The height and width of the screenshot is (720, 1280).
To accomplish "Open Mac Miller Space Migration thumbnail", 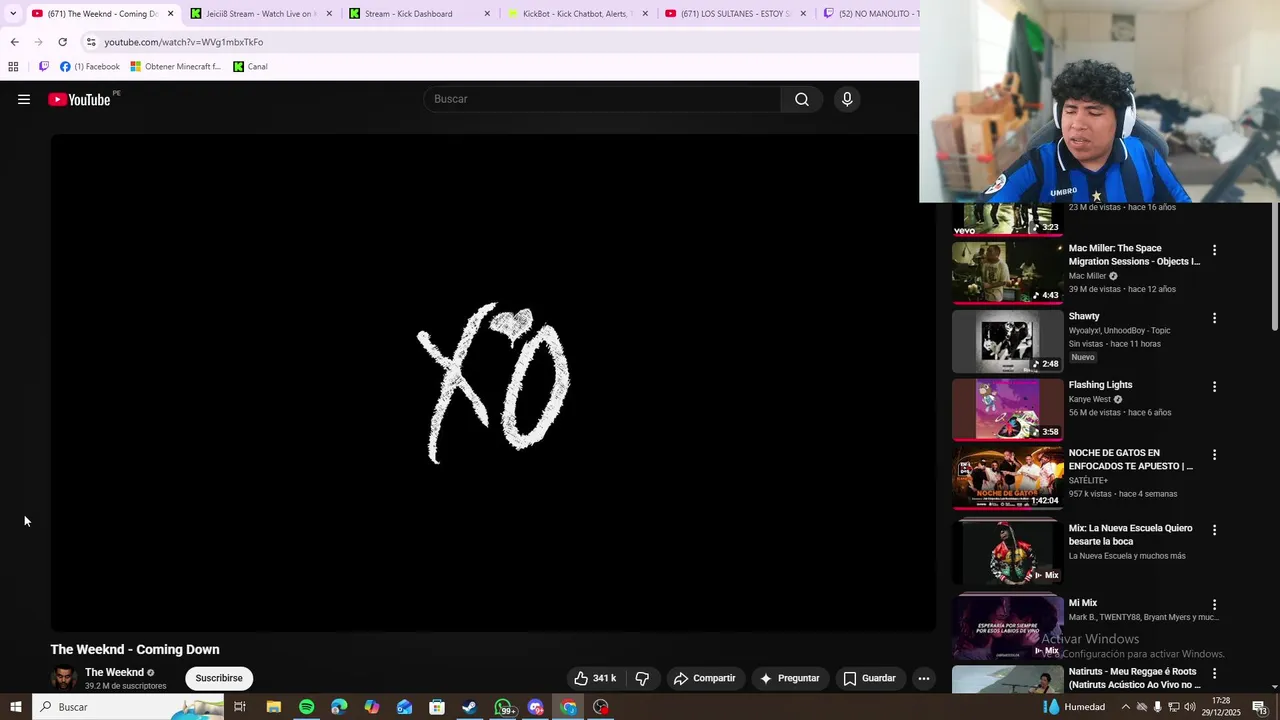I will point(1007,272).
